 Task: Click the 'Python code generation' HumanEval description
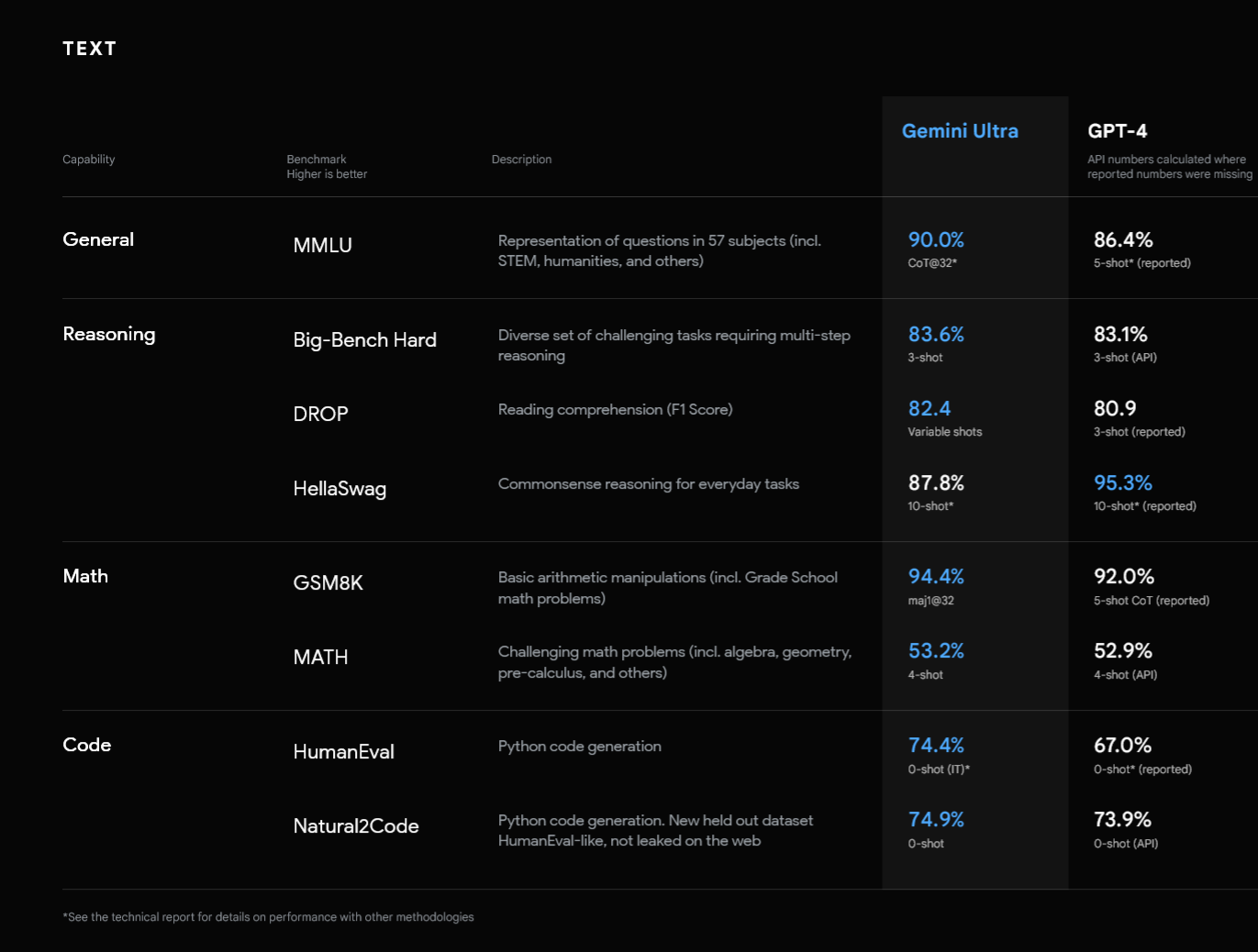click(x=579, y=747)
